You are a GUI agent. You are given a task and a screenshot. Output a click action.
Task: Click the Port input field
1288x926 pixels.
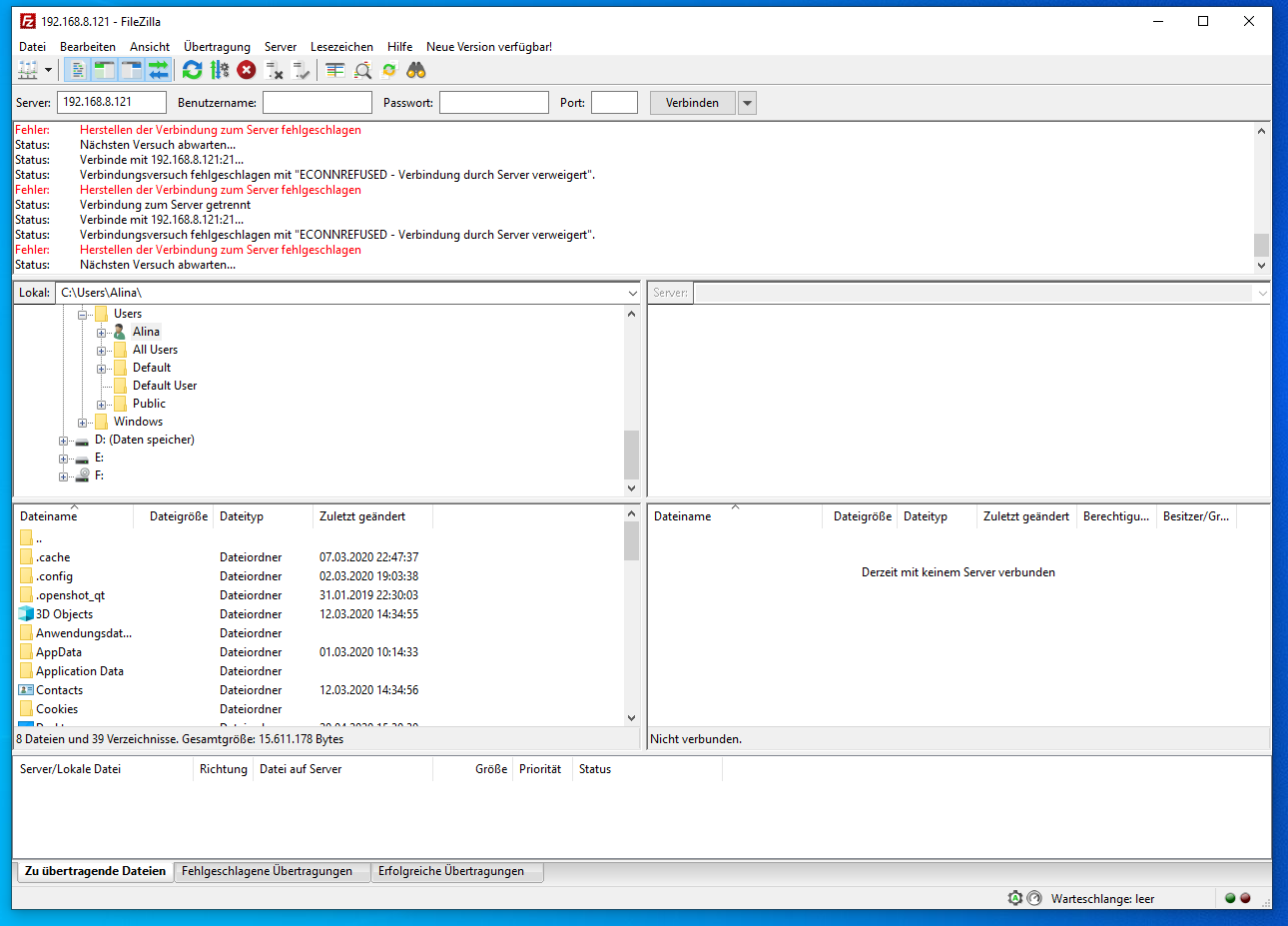click(x=614, y=102)
